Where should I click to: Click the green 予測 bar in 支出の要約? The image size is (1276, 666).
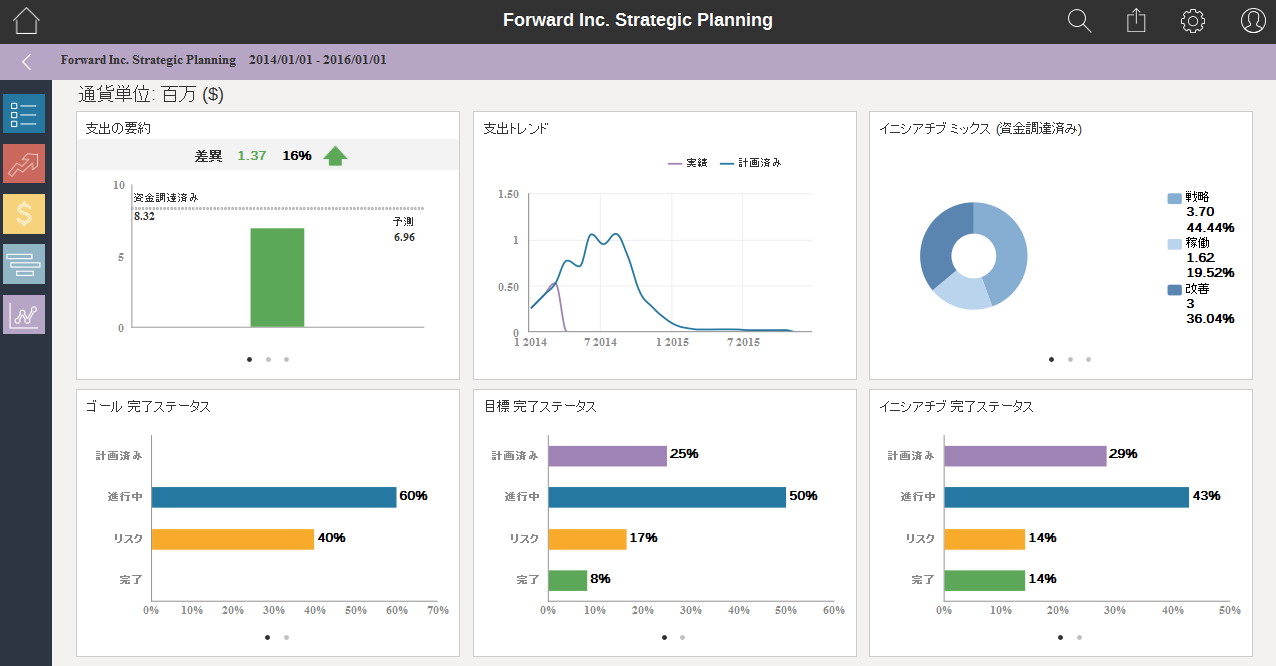coord(277,277)
